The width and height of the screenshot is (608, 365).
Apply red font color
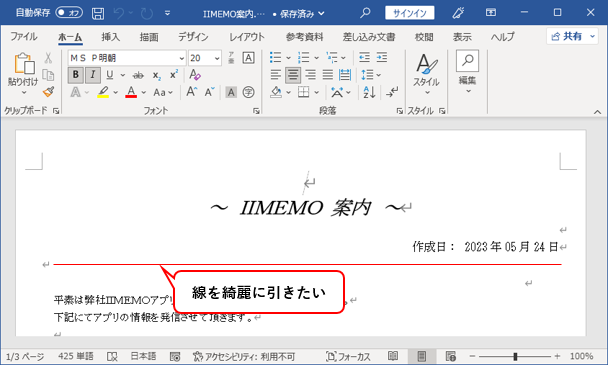(x=131, y=92)
